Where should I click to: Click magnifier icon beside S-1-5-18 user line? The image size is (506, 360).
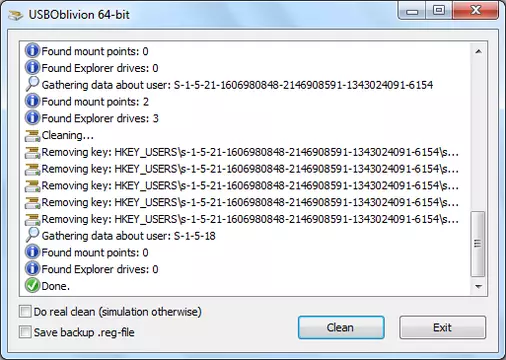pos(32,235)
